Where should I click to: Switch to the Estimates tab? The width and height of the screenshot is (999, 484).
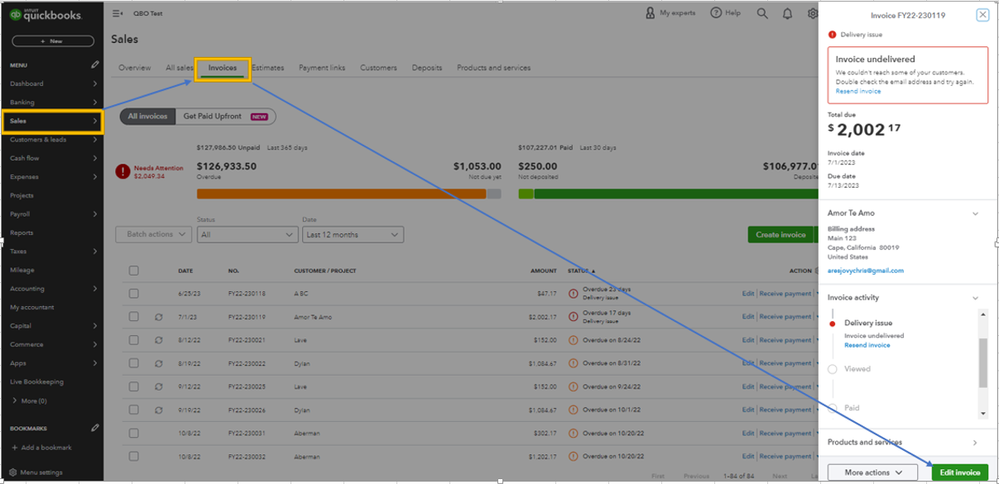268,68
